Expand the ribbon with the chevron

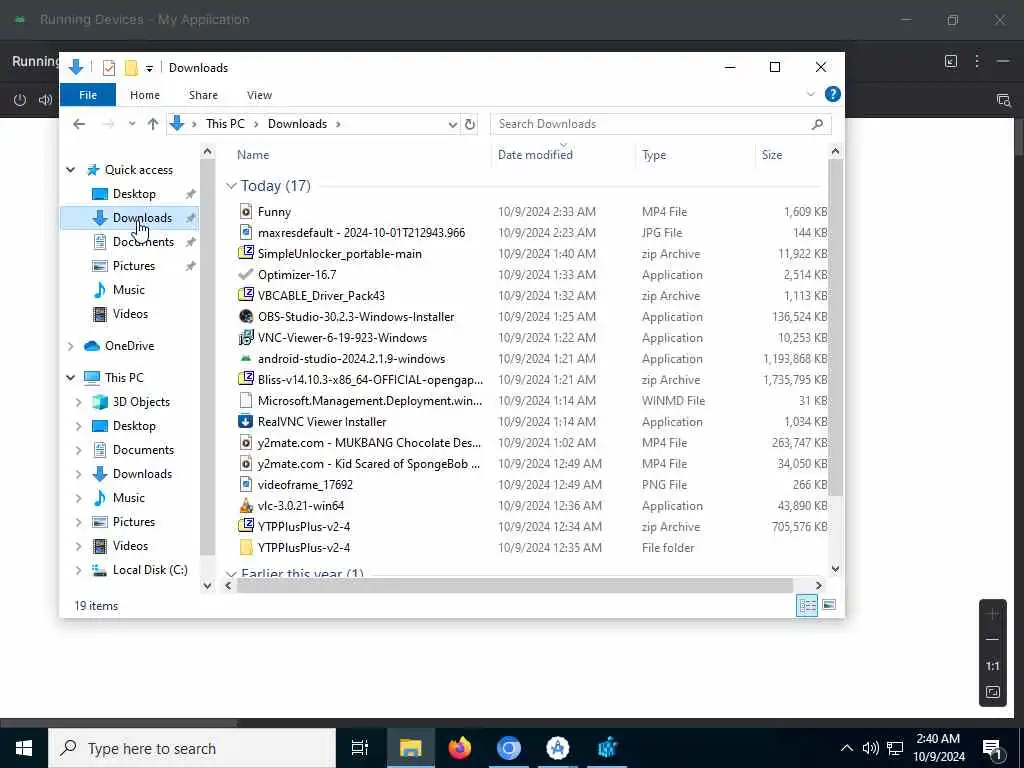(x=810, y=95)
